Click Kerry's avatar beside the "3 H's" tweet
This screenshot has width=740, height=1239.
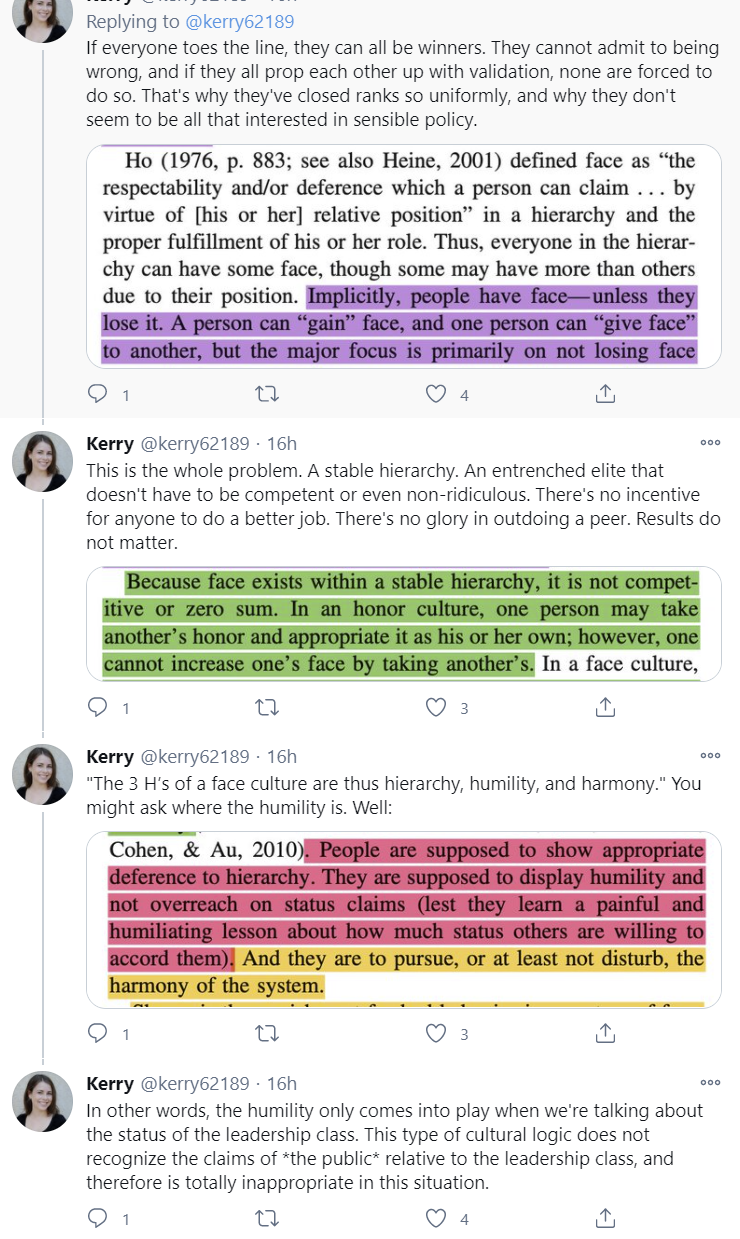(42, 775)
